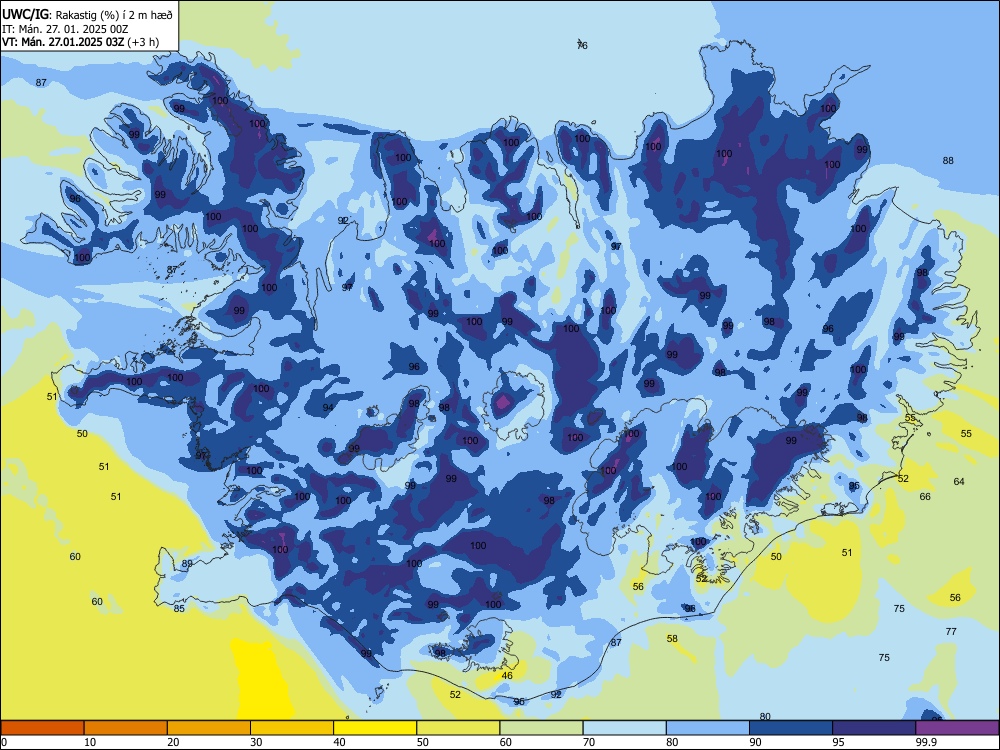This screenshot has width=1000, height=750.
Task: Click the 30–40 legend color segment
Action: coord(292,728)
